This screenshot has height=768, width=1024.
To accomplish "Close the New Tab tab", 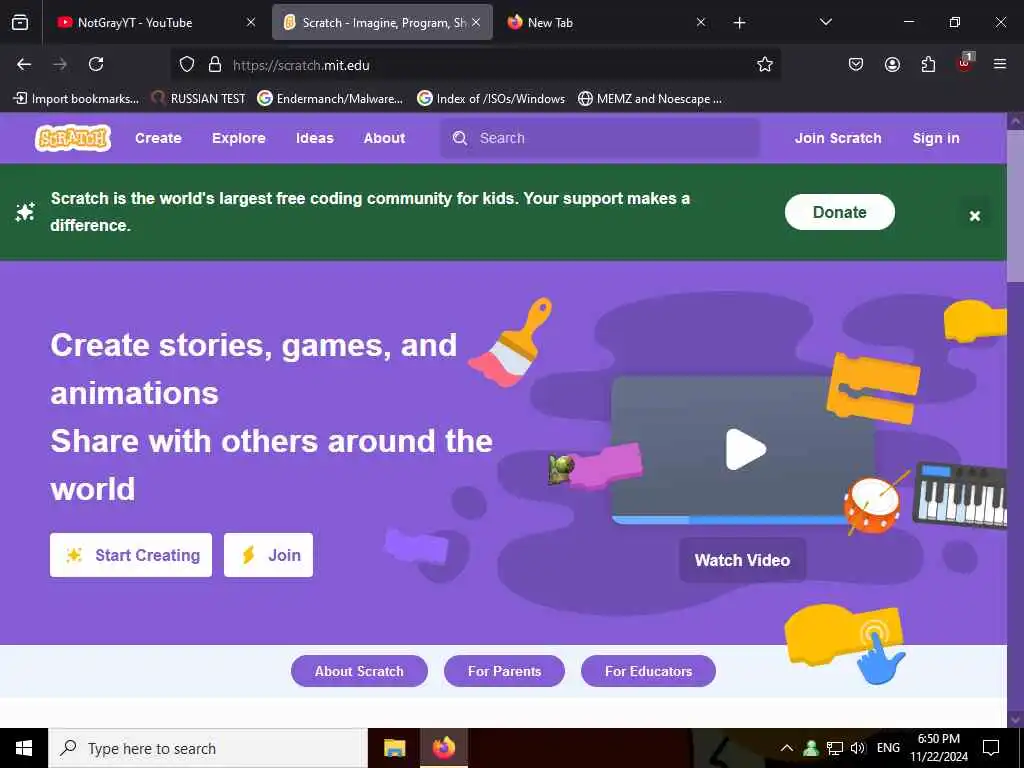I will pyautogui.click(x=701, y=22).
